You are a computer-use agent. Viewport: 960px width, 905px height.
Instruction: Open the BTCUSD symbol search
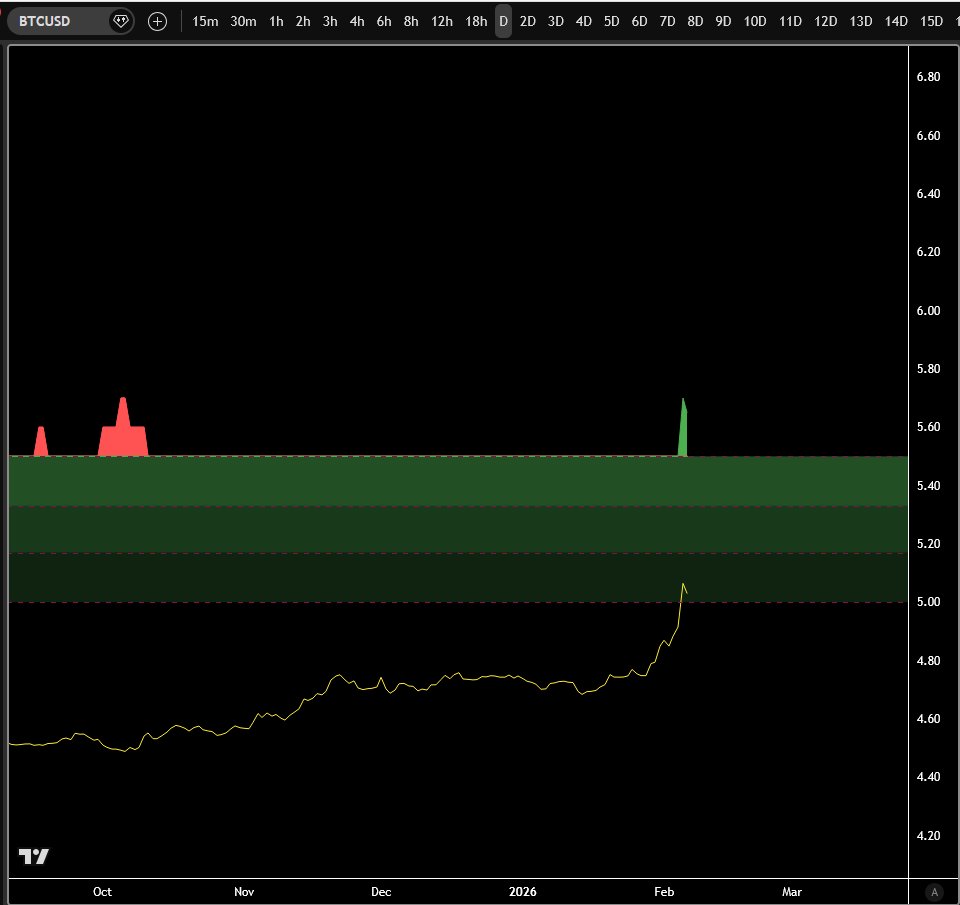(45, 21)
